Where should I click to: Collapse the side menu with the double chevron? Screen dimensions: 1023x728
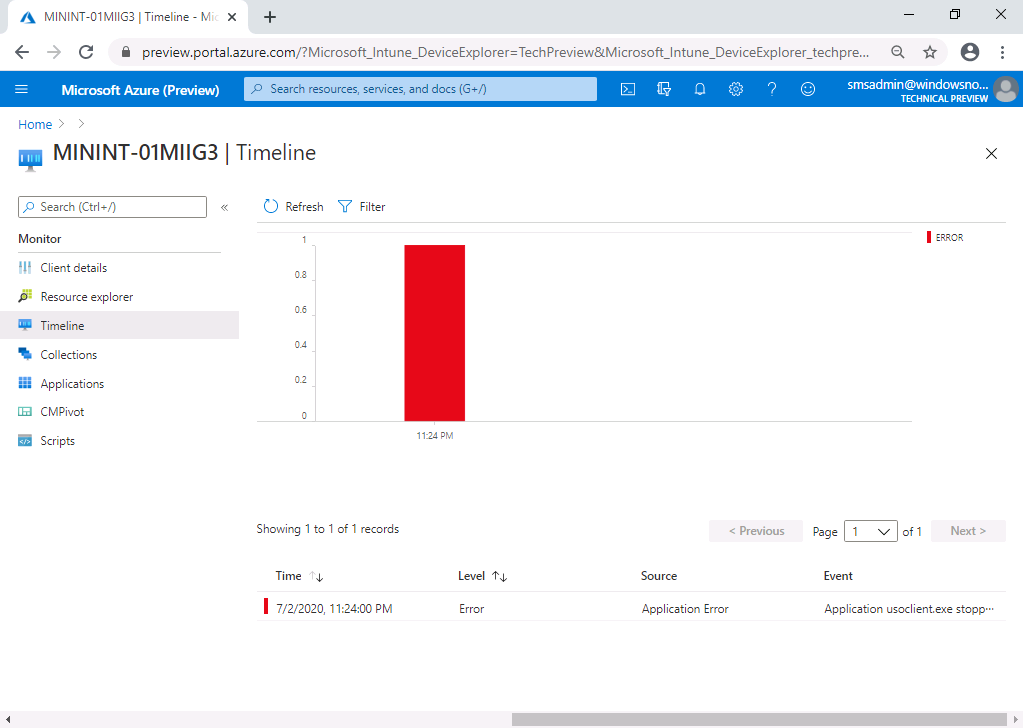[x=224, y=207]
